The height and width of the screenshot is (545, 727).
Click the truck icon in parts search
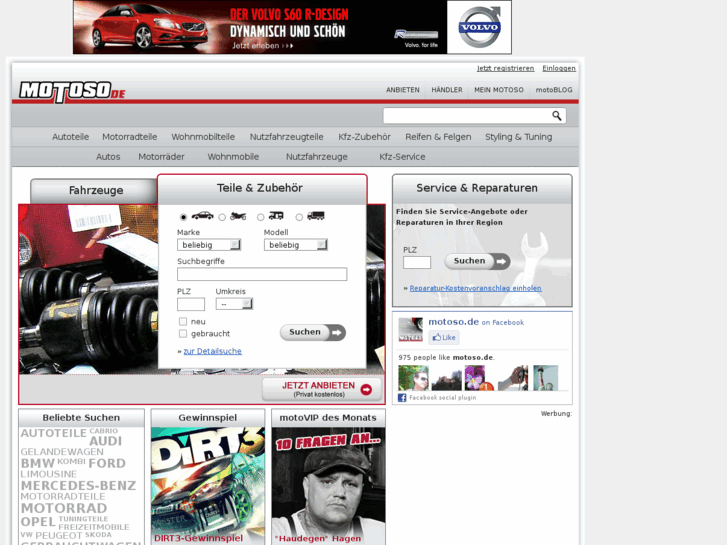pyautogui.click(x=316, y=216)
